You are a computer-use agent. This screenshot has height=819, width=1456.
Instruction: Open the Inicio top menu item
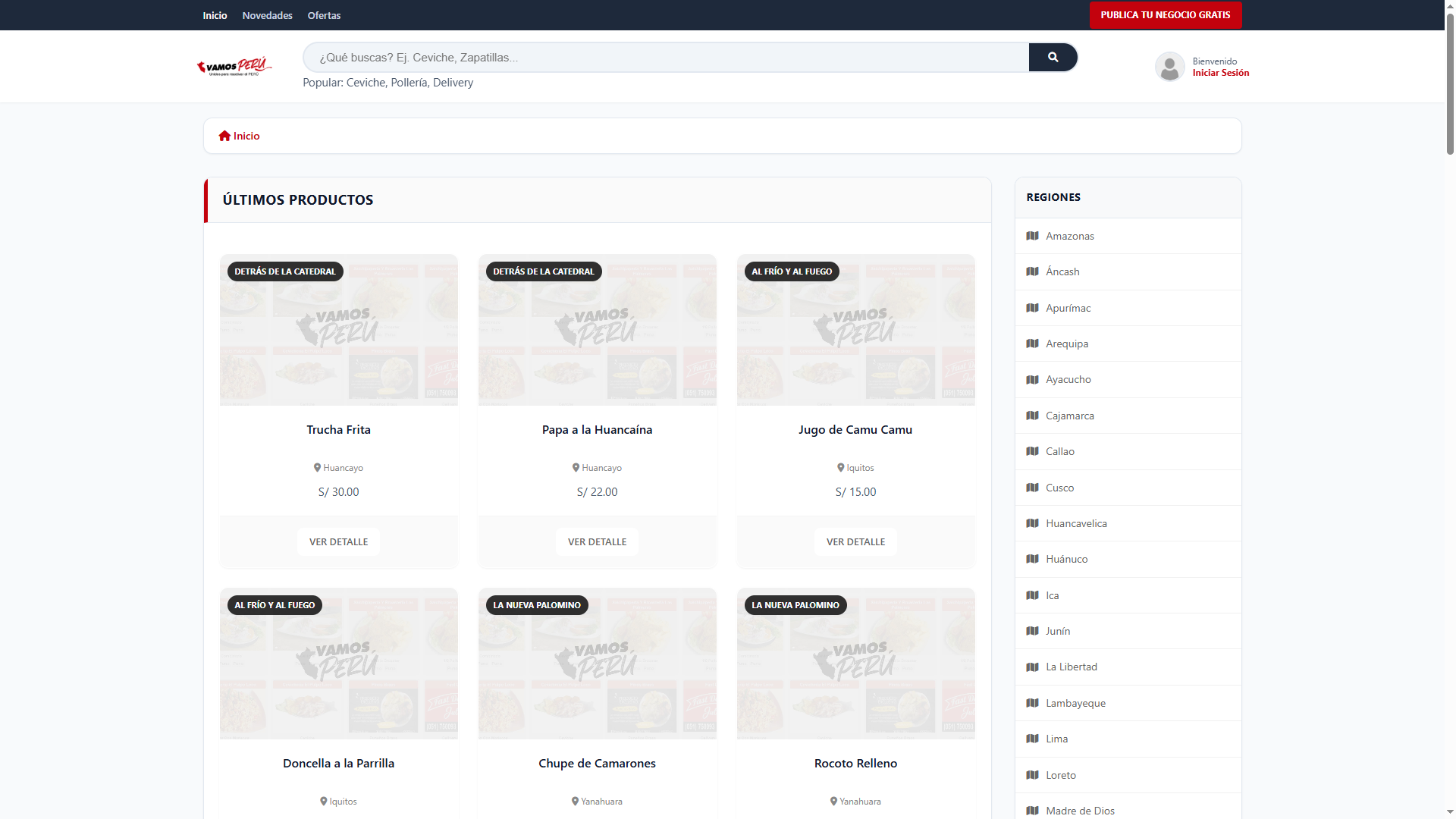(x=215, y=15)
